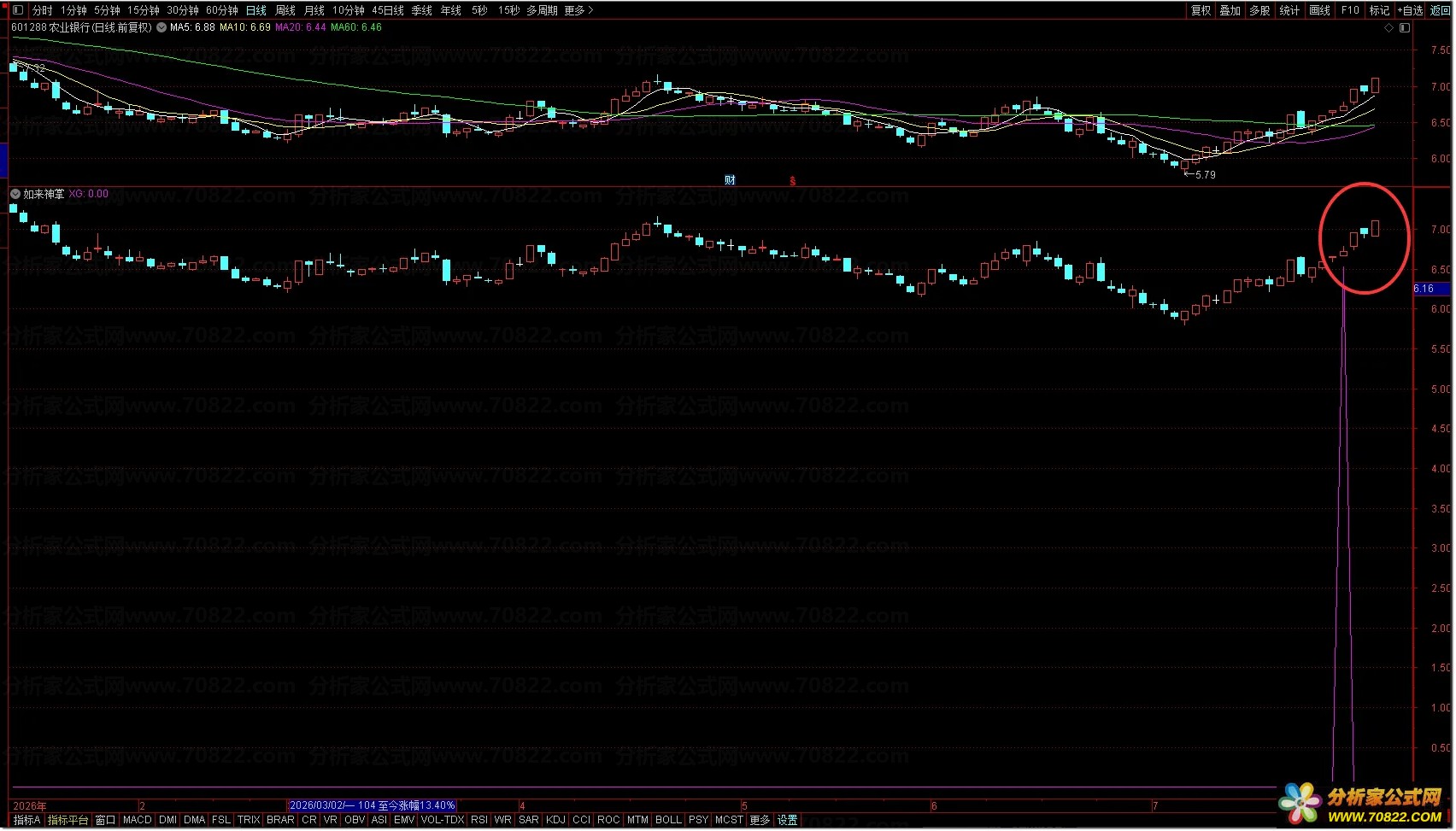Switch indicator to MACD
The height and width of the screenshot is (831, 1456).
tap(137, 820)
